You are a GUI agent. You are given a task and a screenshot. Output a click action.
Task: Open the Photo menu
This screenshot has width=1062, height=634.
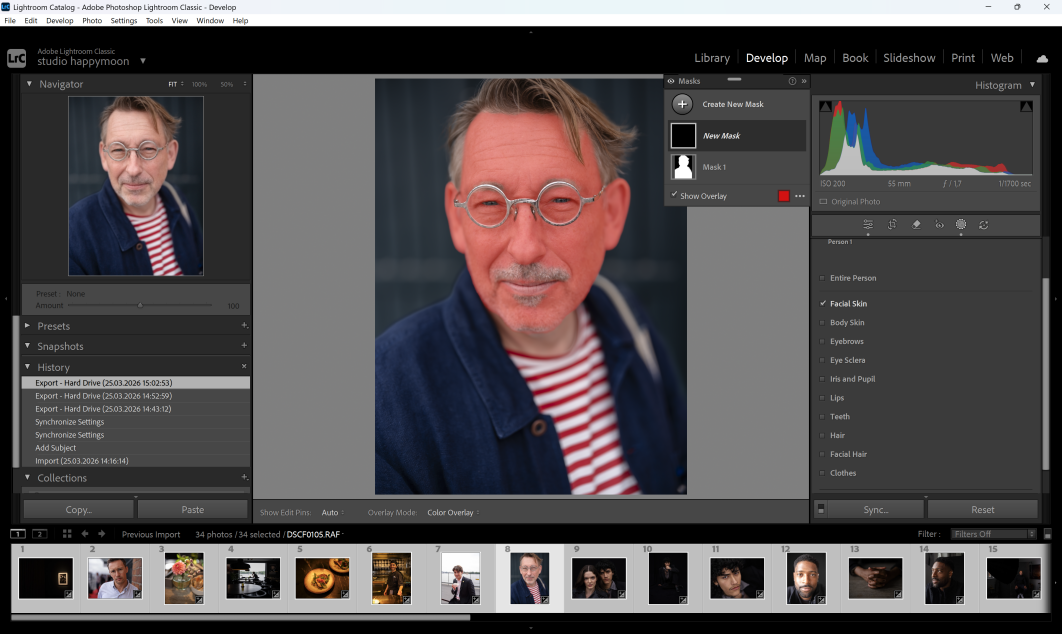click(x=92, y=20)
